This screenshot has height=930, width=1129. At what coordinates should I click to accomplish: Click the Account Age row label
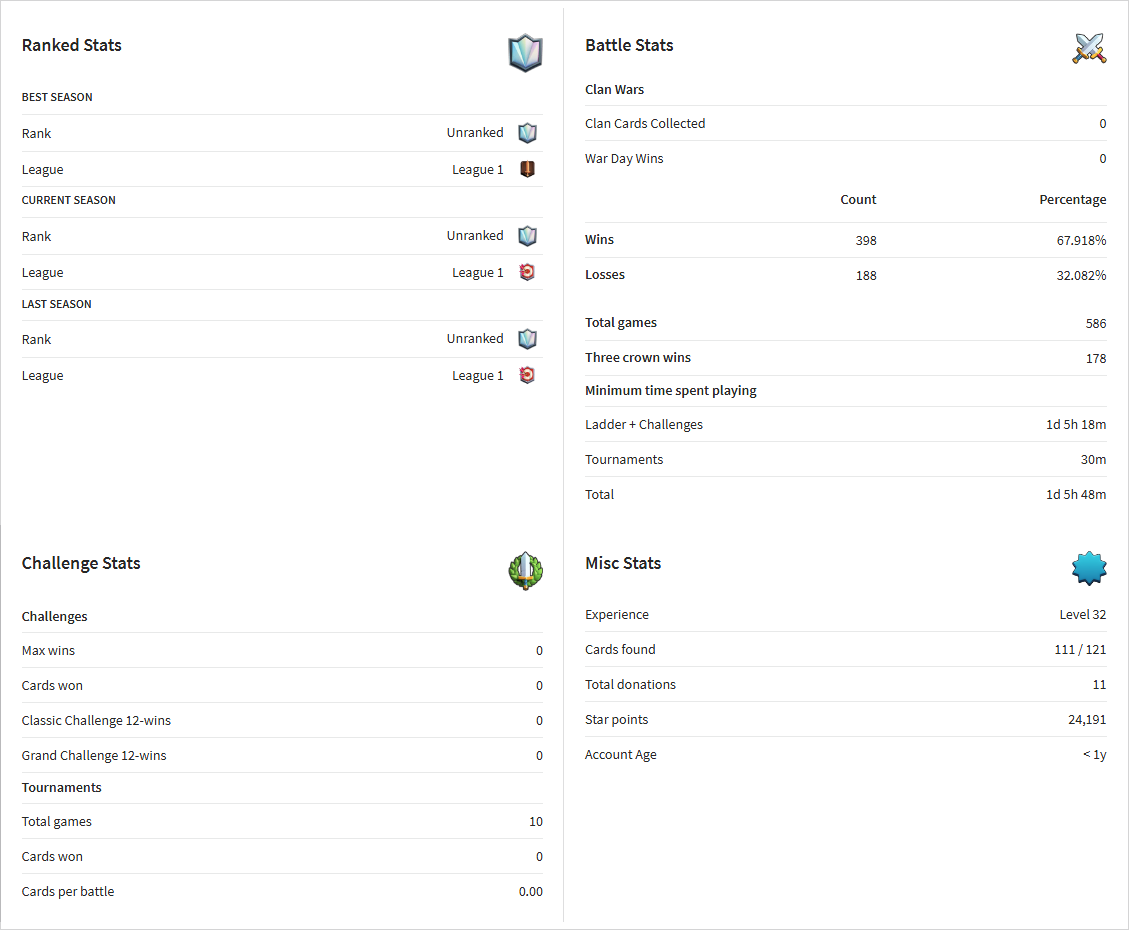(621, 755)
